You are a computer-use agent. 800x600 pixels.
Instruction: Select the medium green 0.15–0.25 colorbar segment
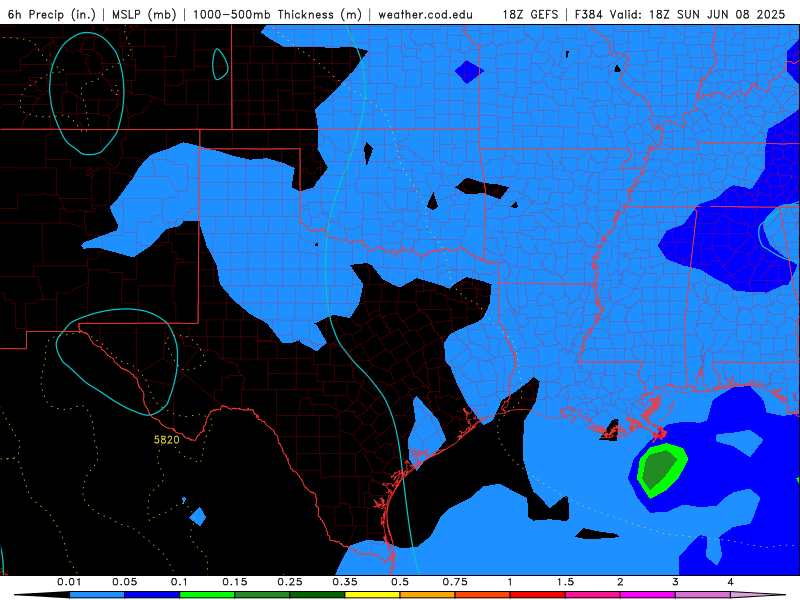(262, 595)
